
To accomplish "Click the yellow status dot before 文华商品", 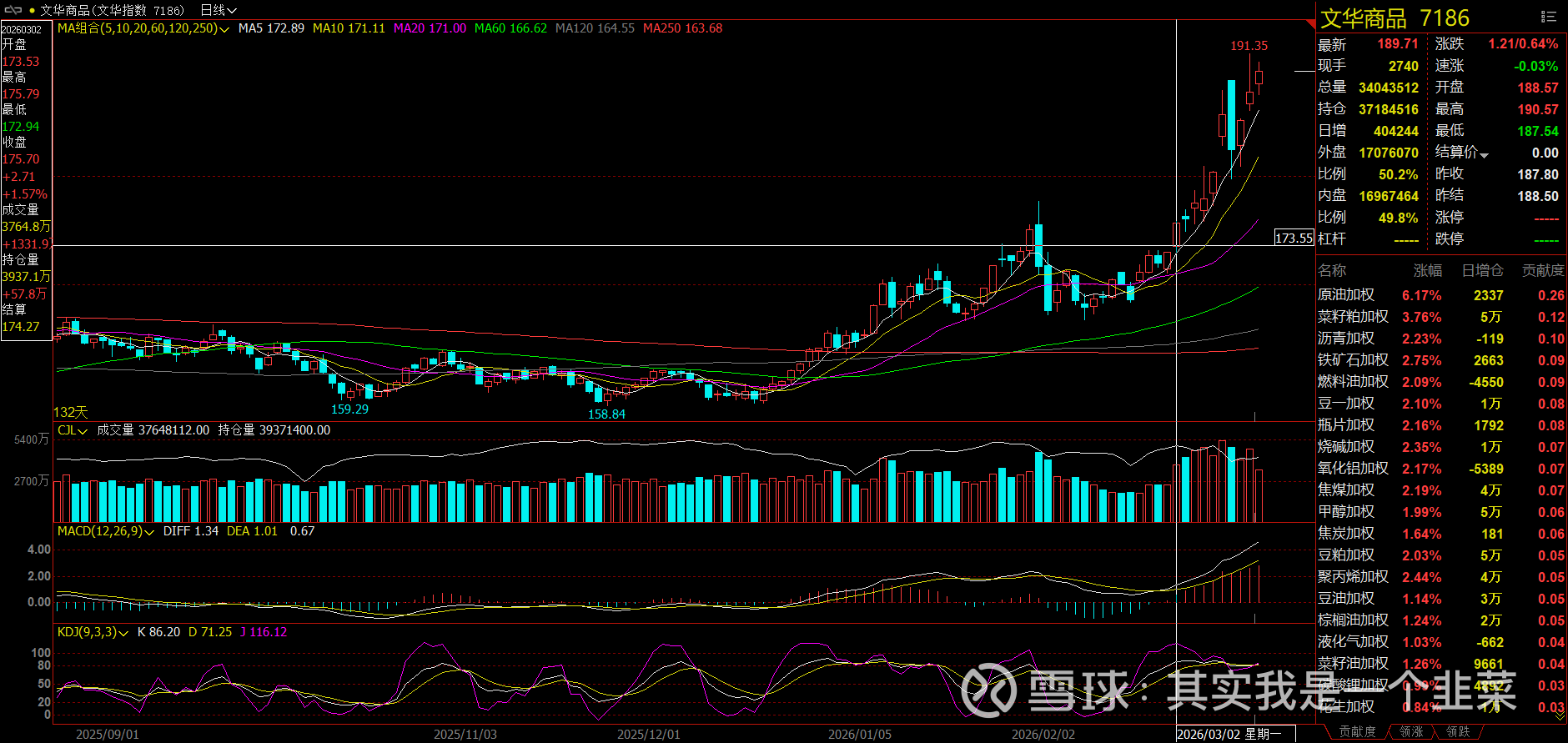I will click(x=32, y=11).
